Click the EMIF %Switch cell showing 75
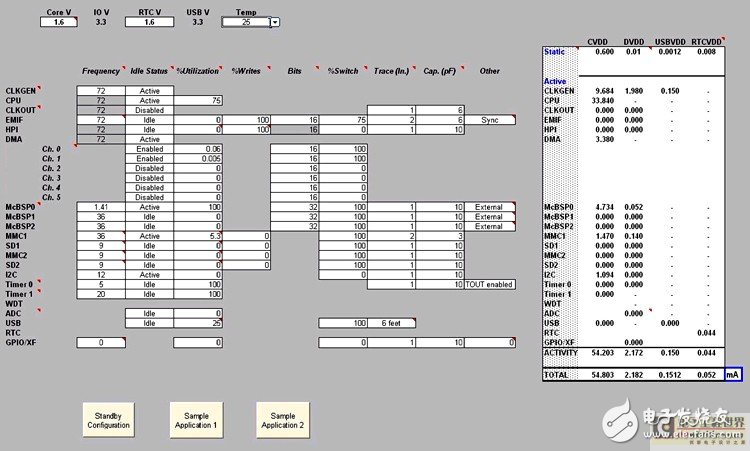The height and width of the screenshot is (451, 750). click(x=342, y=120)
